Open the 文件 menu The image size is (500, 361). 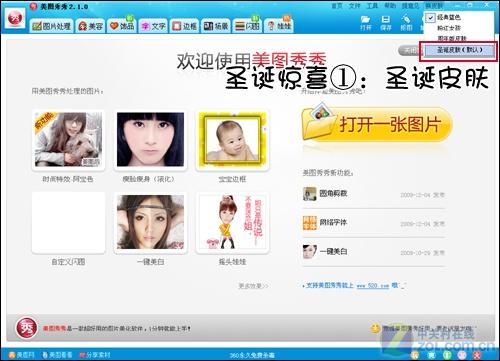point(355,6)
